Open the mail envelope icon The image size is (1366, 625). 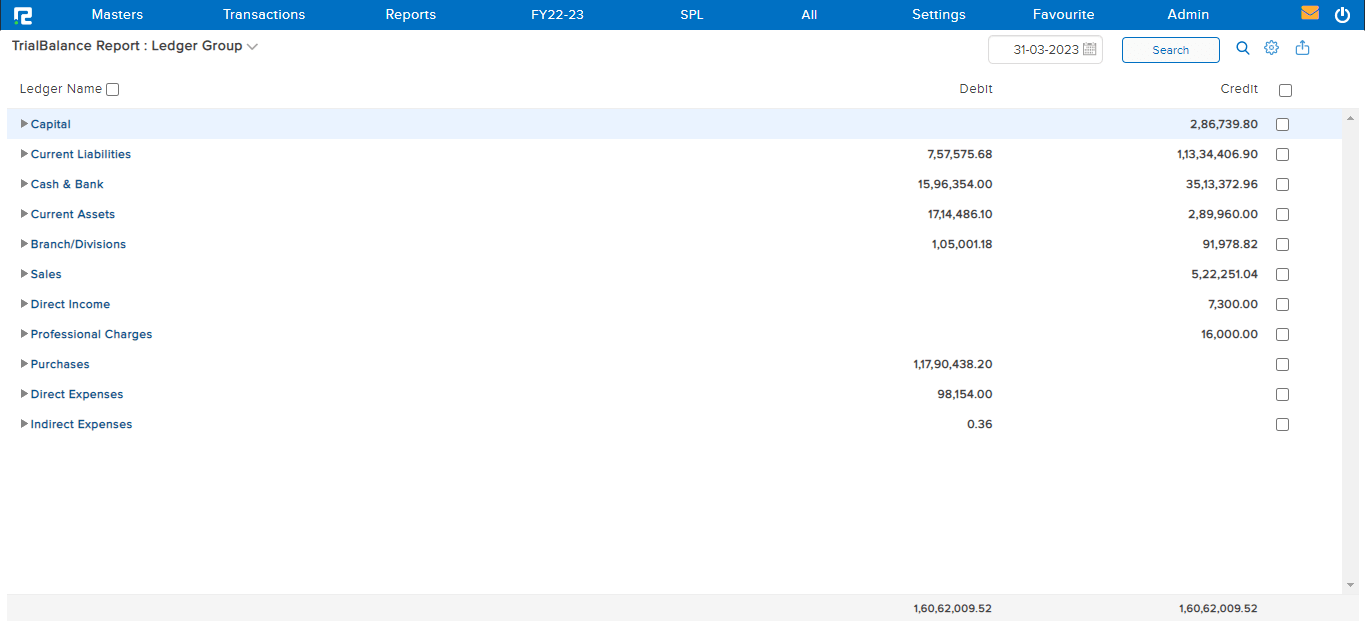point(1309,14)
